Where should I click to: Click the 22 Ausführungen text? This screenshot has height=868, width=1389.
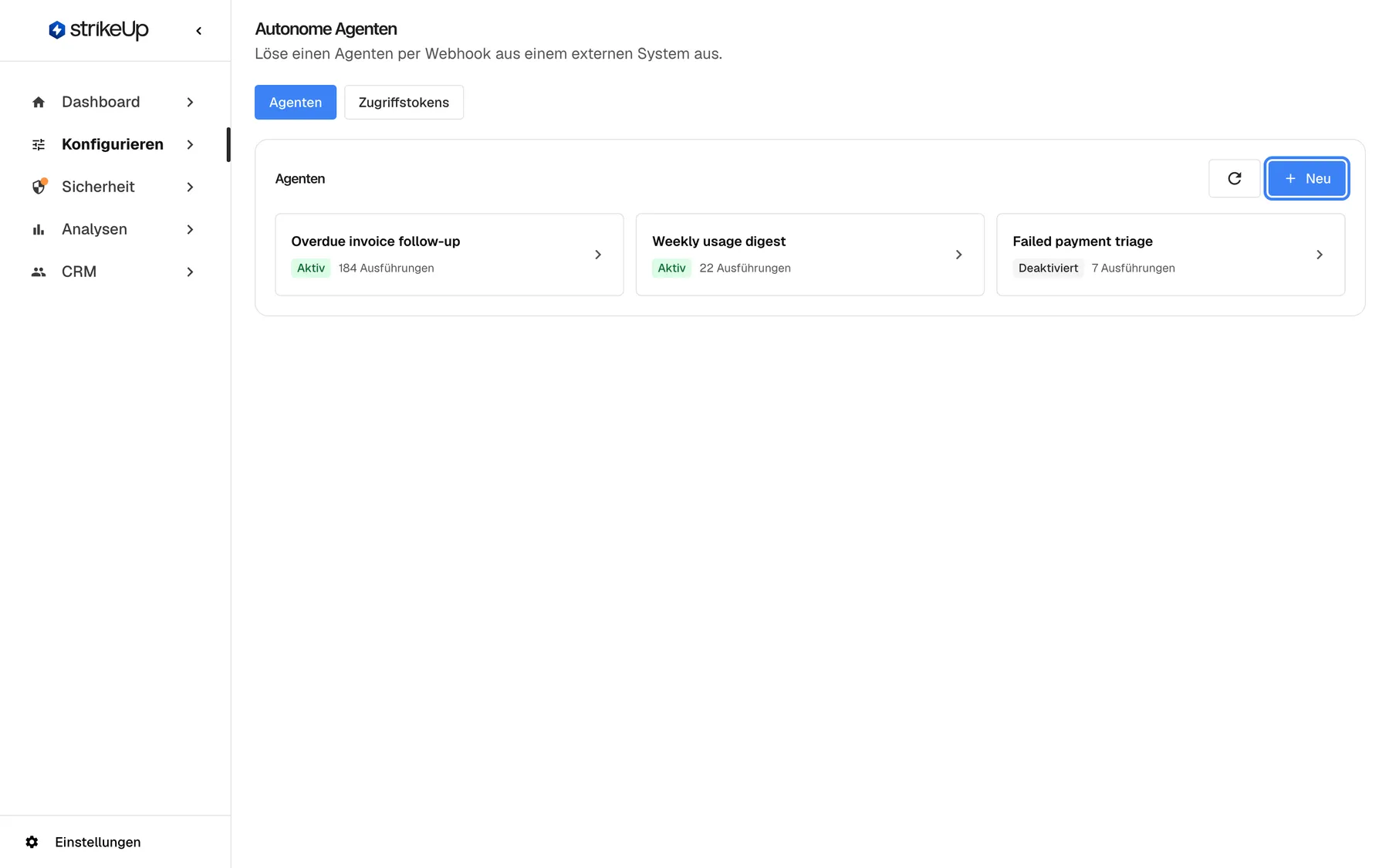tap(745, 268)
